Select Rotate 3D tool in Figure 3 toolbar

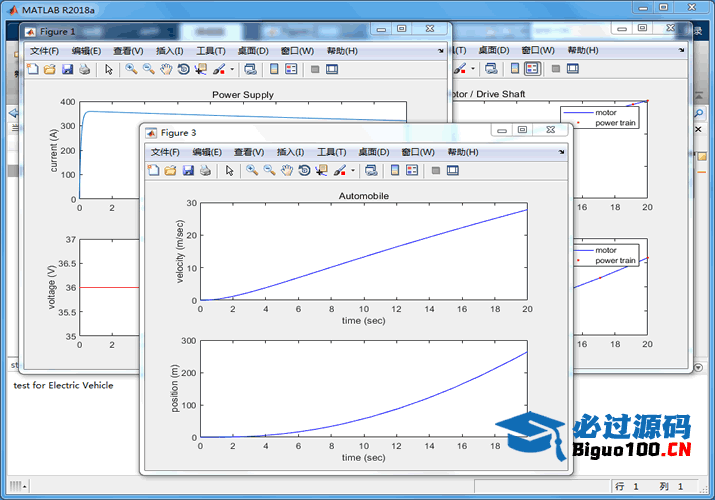pos(304,171)
